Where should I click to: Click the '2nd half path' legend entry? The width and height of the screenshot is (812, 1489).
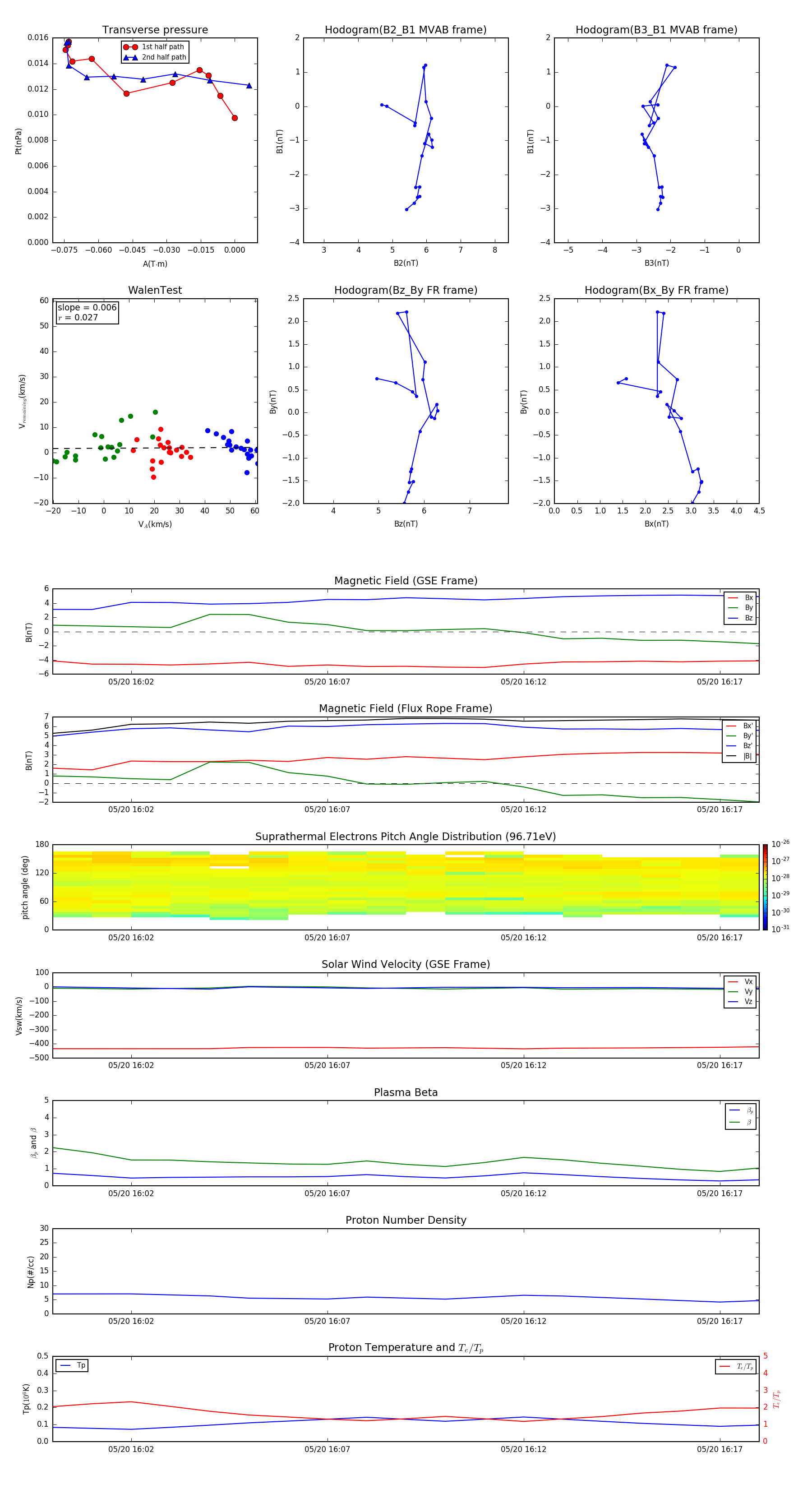154,57
